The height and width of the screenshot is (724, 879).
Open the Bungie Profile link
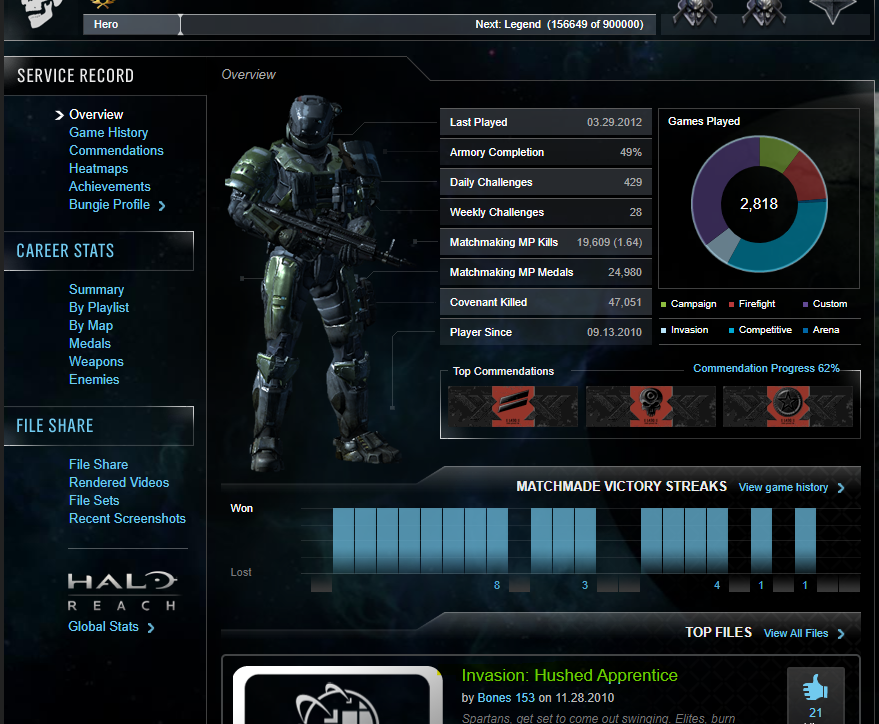[x=109, y=205]
